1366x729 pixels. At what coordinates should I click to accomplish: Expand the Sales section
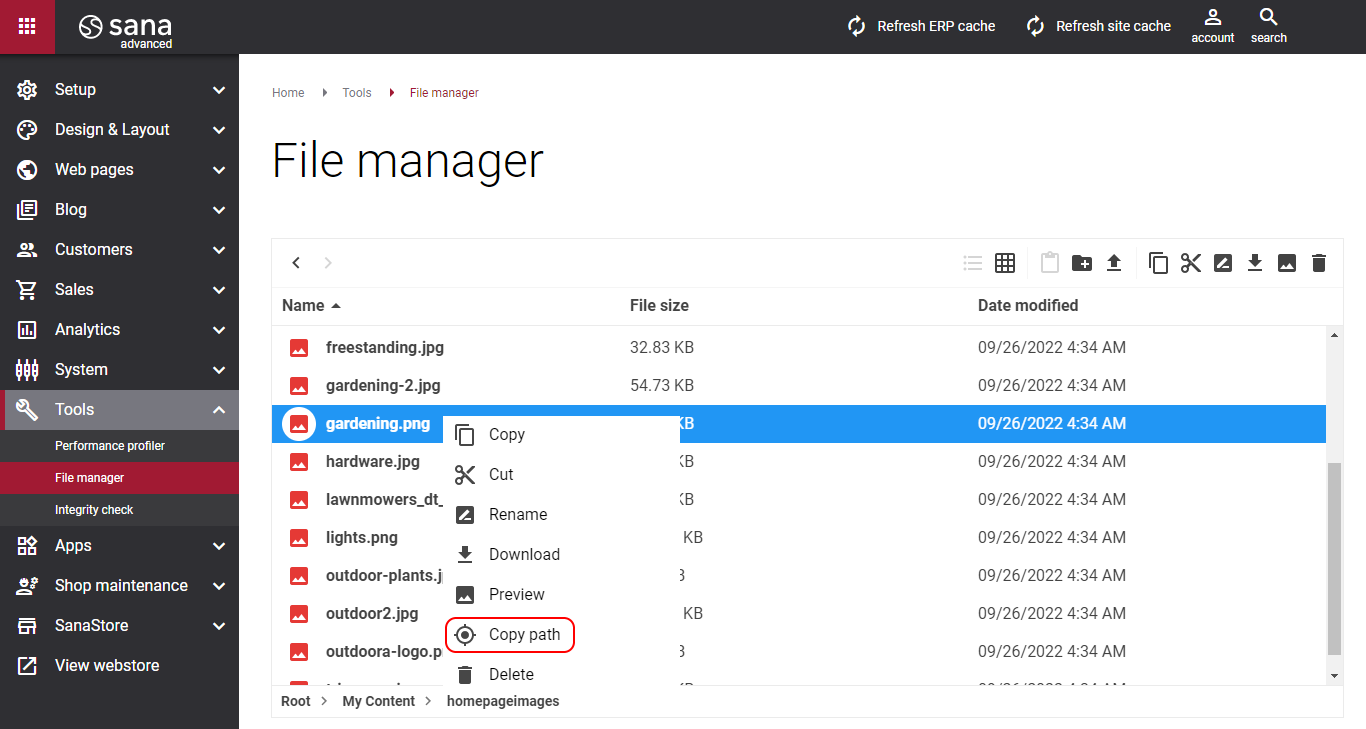(120, 290)
